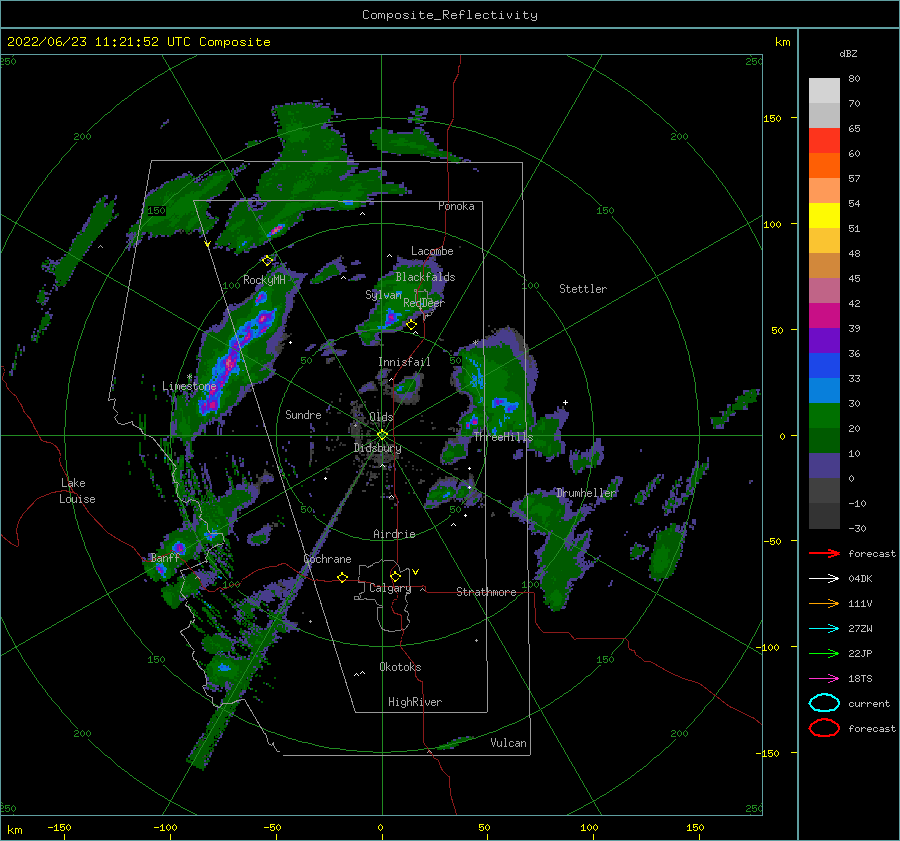Click the cyan current oval legend icon

(x=824, y=703)
